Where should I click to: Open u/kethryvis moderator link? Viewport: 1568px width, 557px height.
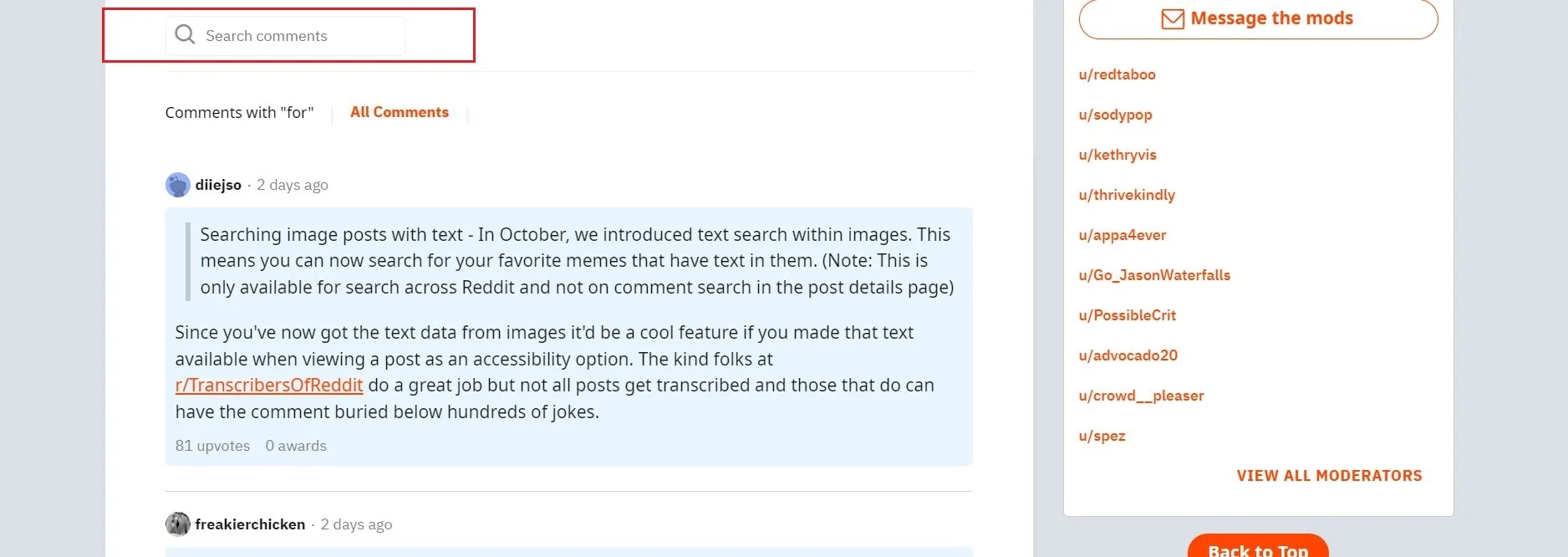point(1118,155)
